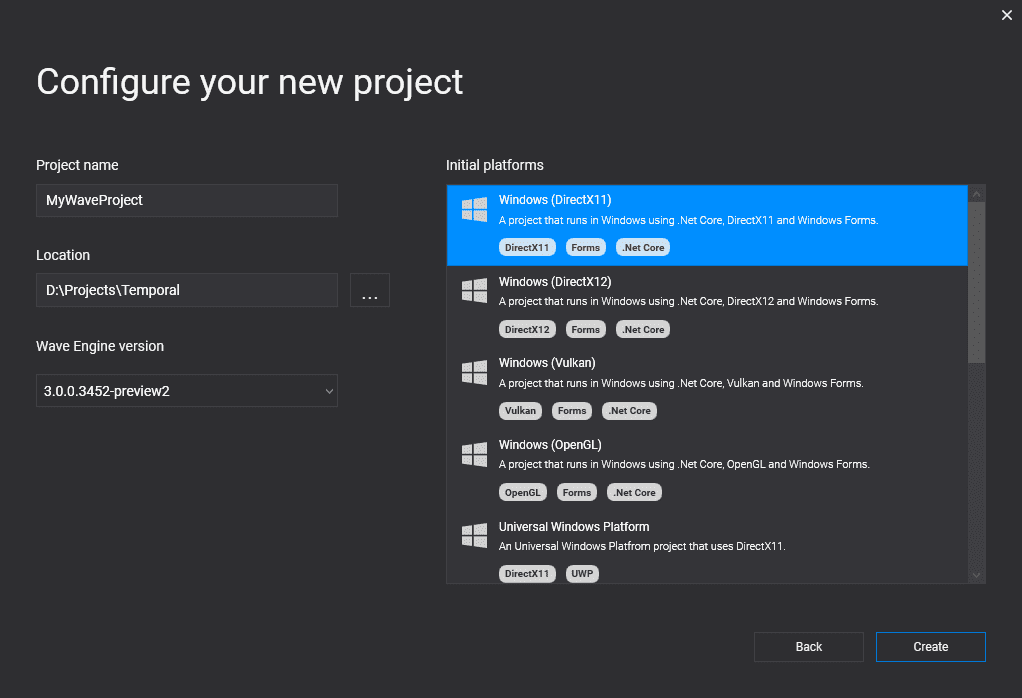Click Forms tag in Windows (Vulkan) row
The width and height of the screenshot is (1022, 698).
[x=572, y=411]
